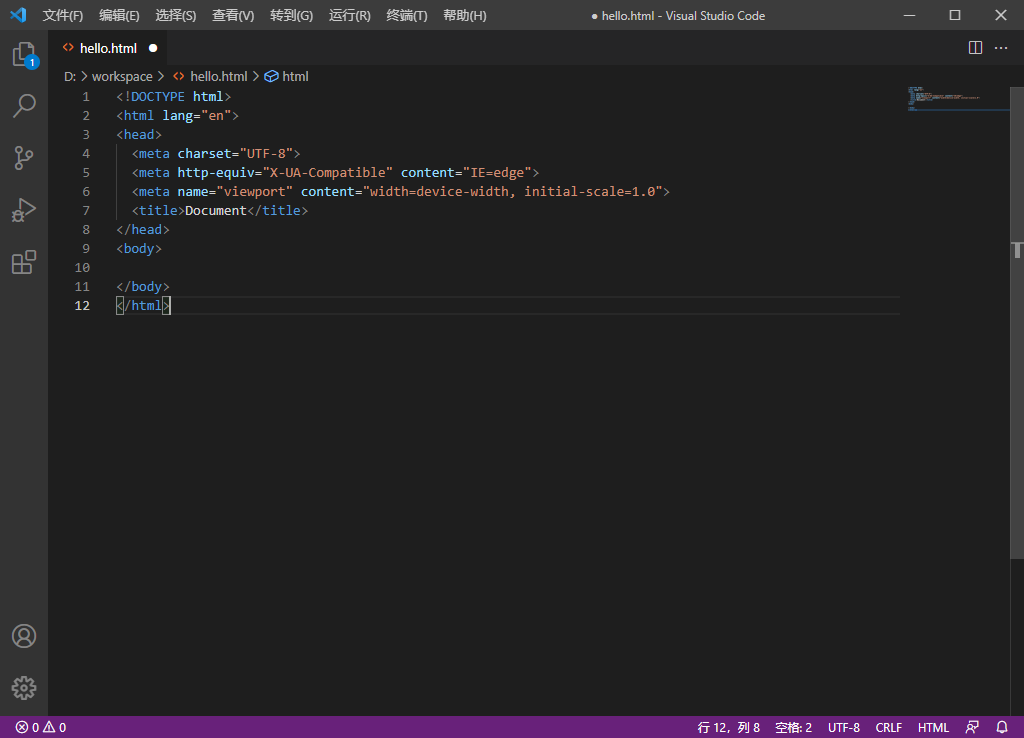This screenshot has width=1024, height=738.
Task: Open the 文件(F) menu
Action: pyautogui.click(x=63, y=16)
